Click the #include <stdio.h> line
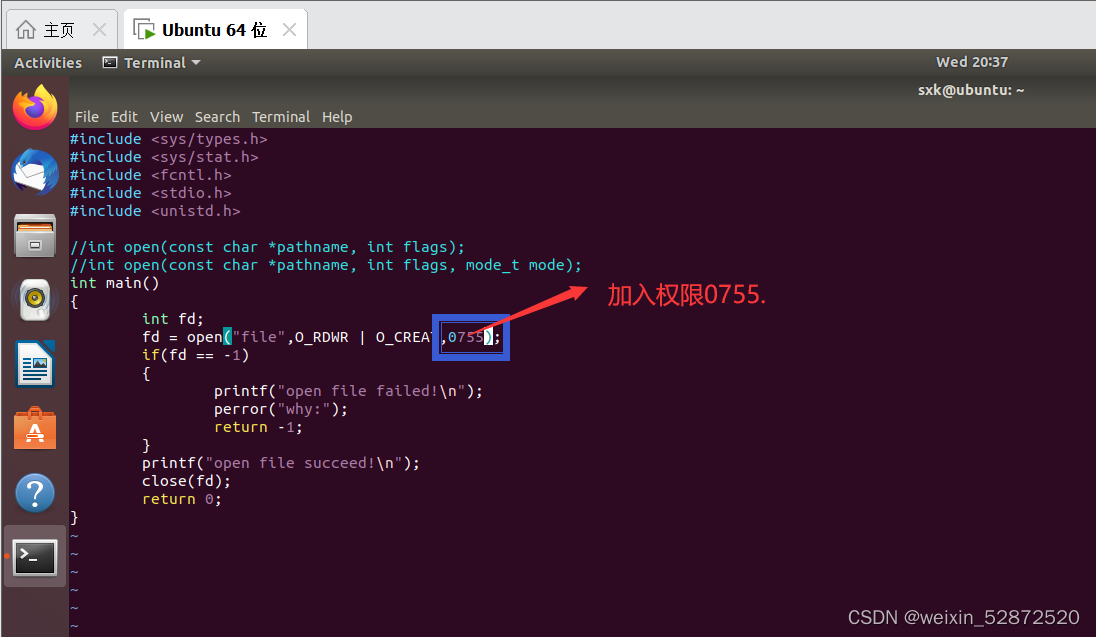The image size is (1096, 637). coord(150,193)
